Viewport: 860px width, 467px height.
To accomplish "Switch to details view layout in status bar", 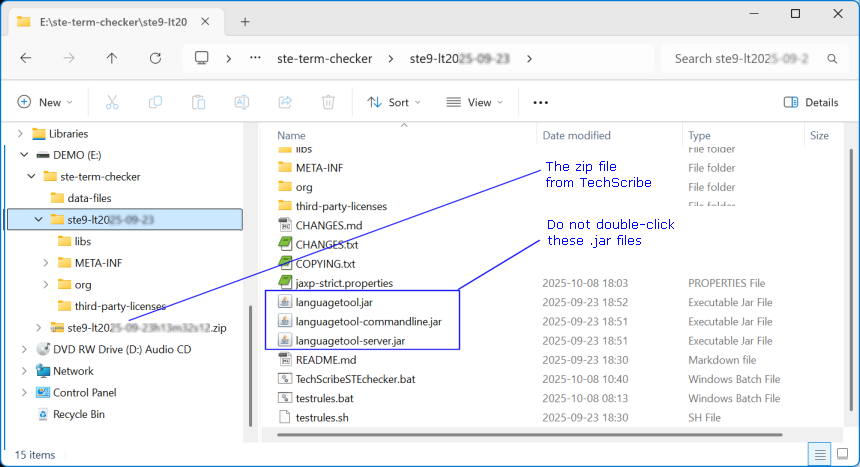I will point(819,454).
